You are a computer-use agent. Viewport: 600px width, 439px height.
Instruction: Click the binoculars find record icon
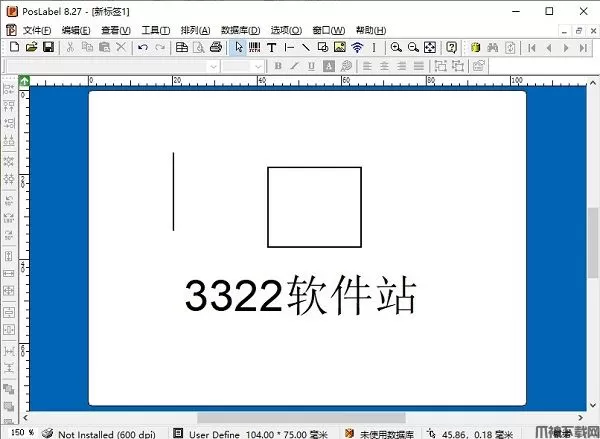click(492, 47)
